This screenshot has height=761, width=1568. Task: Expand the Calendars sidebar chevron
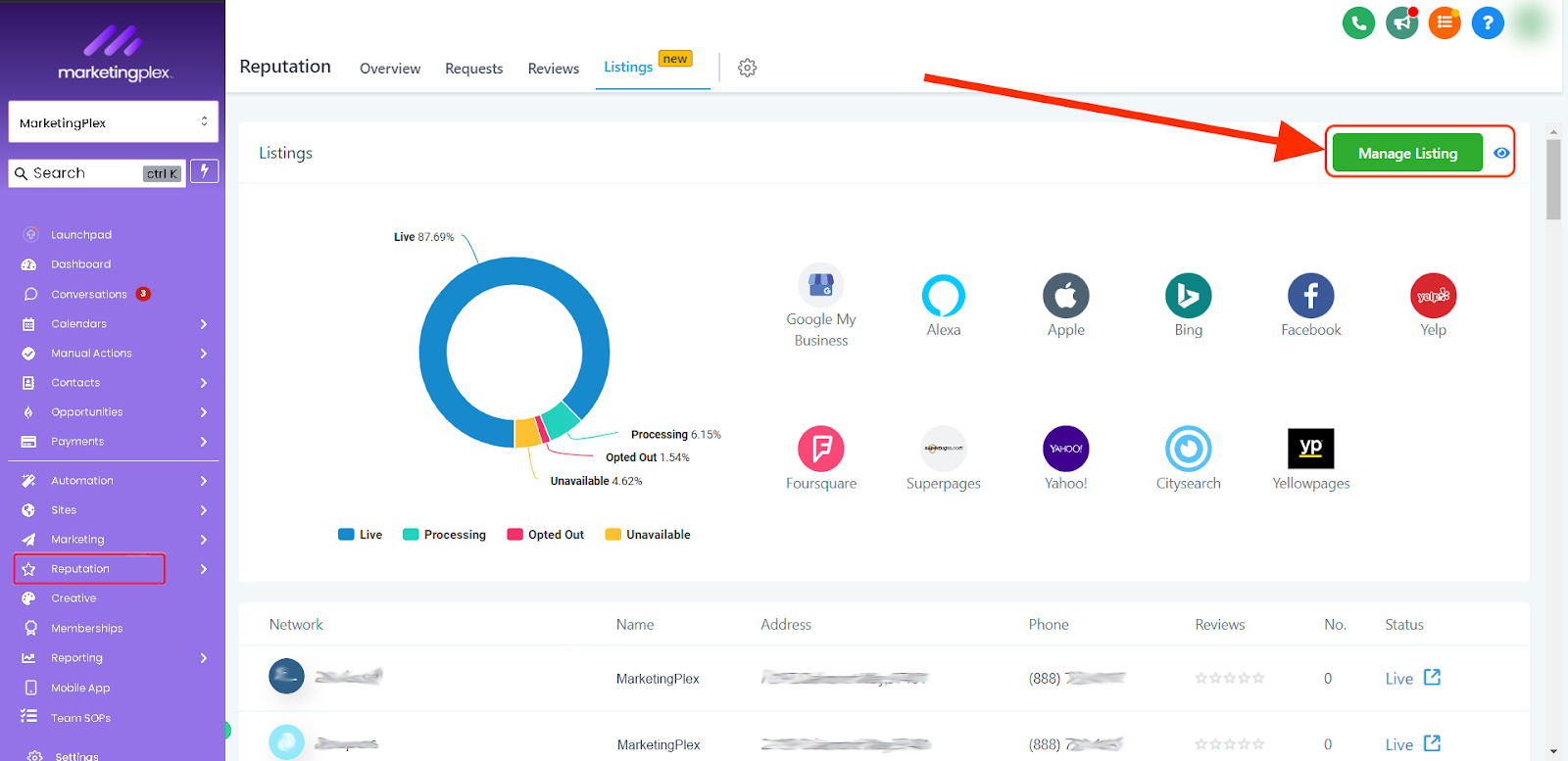pyautogui.click(x=204, y=324)
